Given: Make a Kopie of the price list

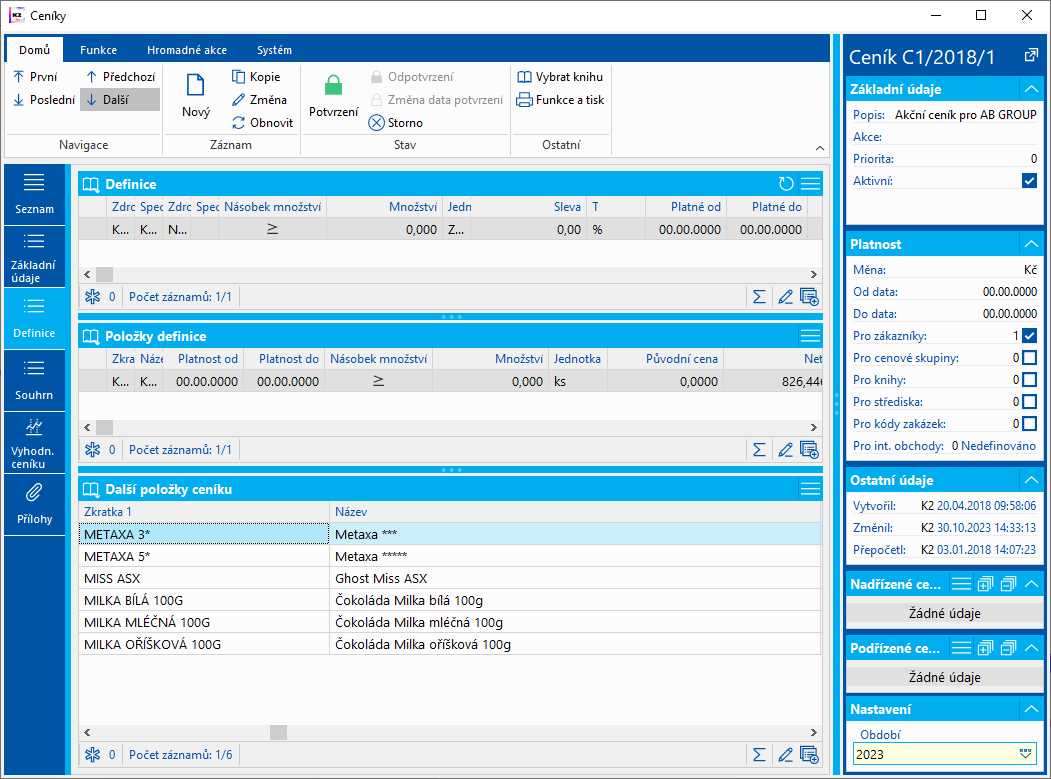Looking at the screenshot, I should pyautogui.click(x=256, y=77).
